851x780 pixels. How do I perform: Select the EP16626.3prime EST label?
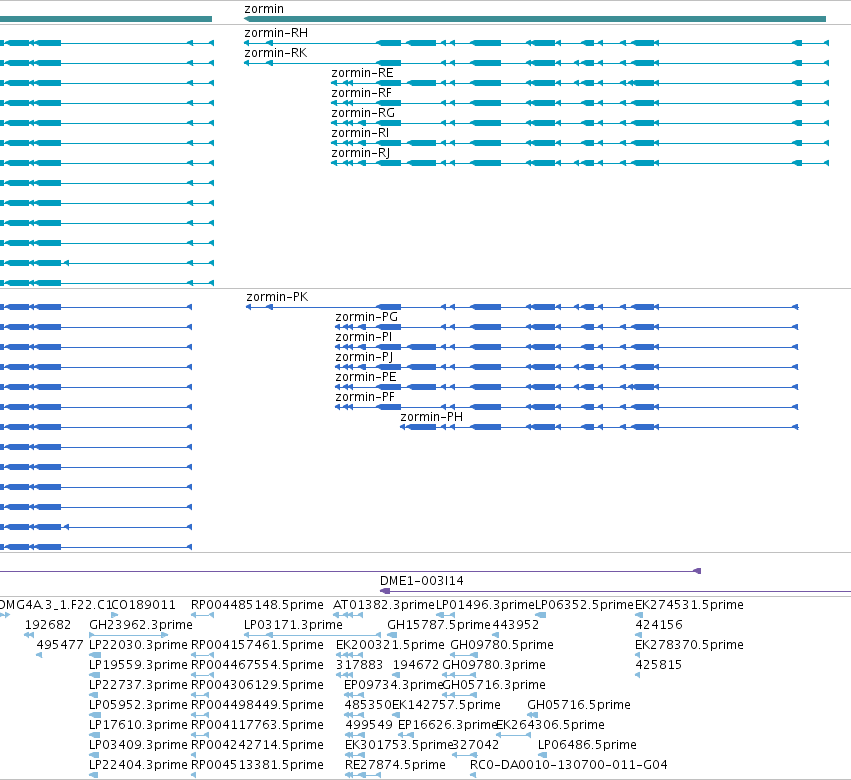(x=447, y=726)
